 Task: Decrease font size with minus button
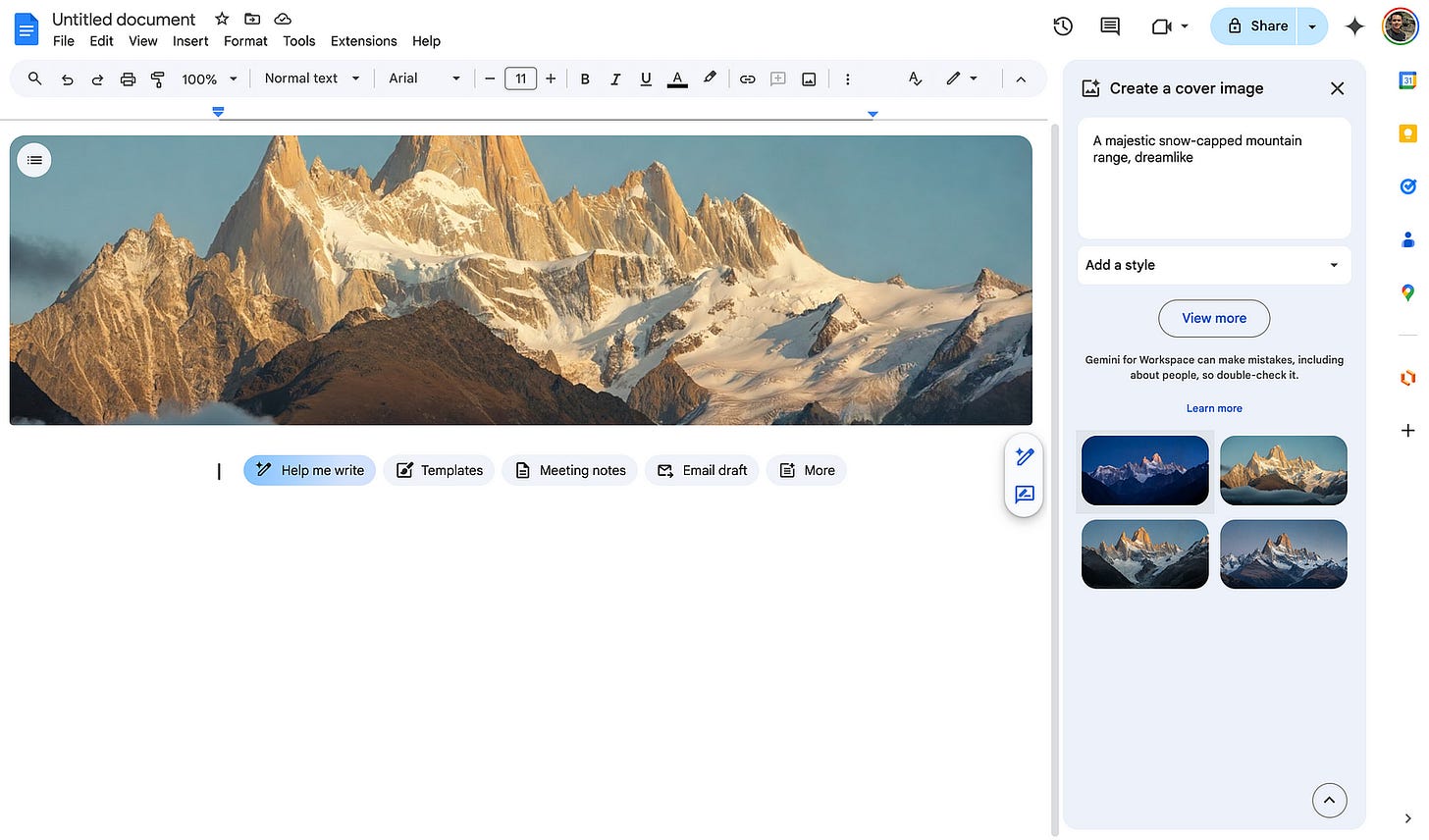(x=490, y=79)
